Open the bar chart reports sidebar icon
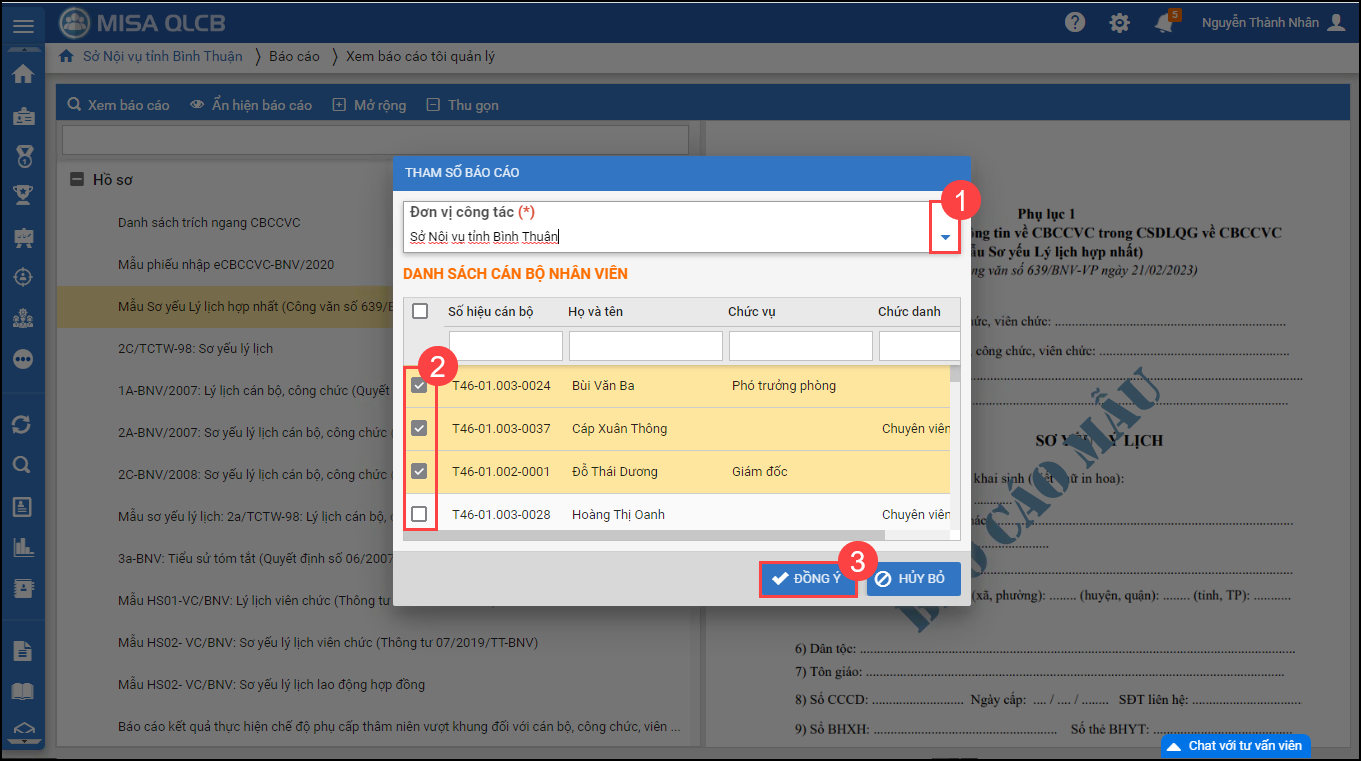 pos(22,547)
